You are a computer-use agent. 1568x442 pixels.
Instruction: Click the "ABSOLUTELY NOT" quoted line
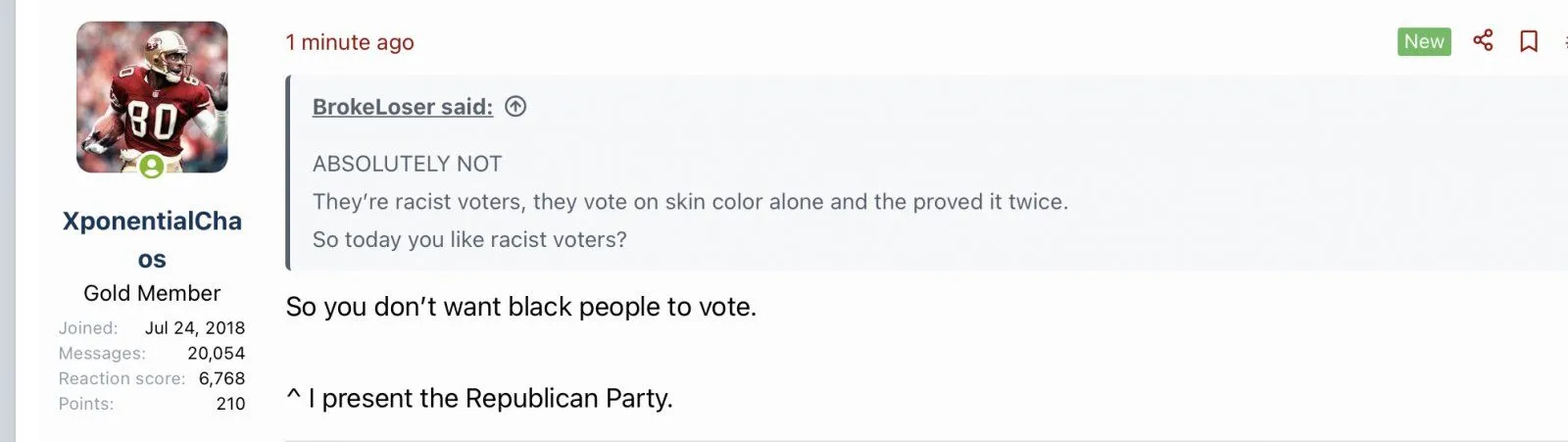[x=407, y=164]
